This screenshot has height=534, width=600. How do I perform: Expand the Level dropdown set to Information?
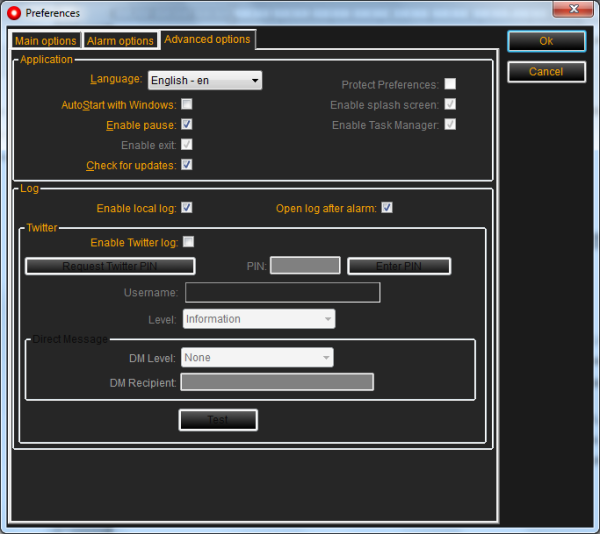pos(259,319)
